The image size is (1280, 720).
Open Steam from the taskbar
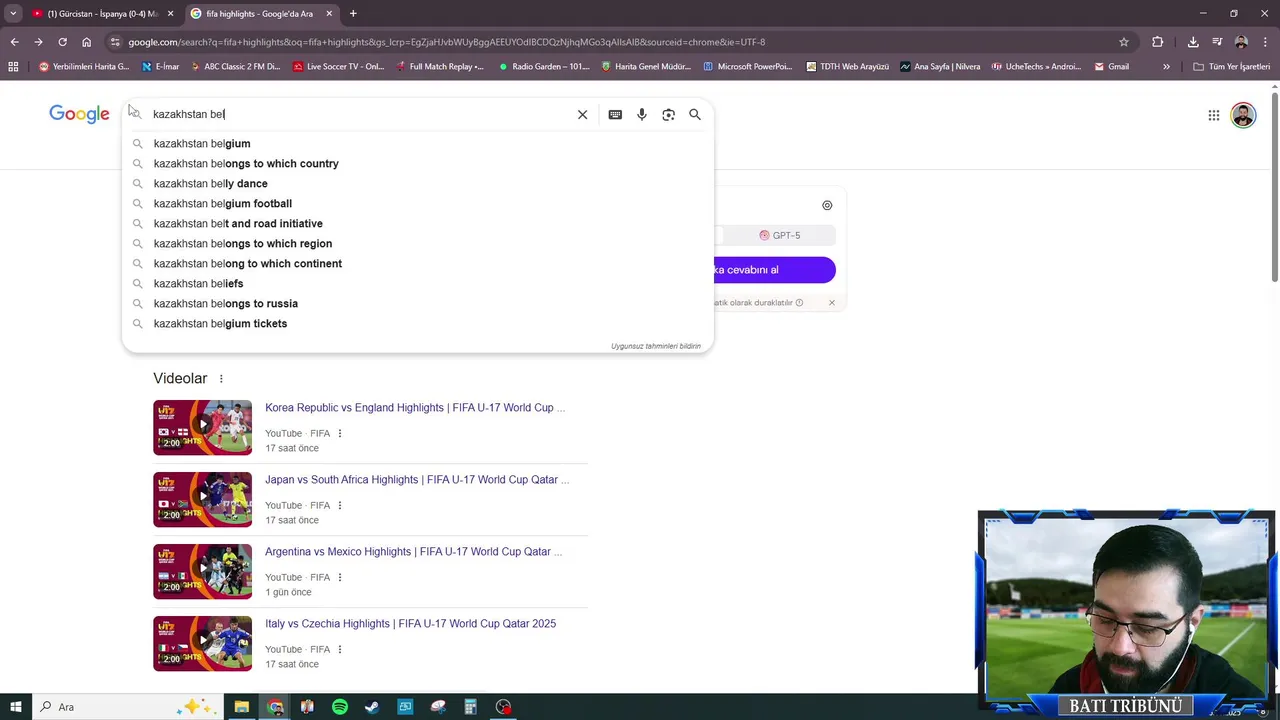point(372,707)
